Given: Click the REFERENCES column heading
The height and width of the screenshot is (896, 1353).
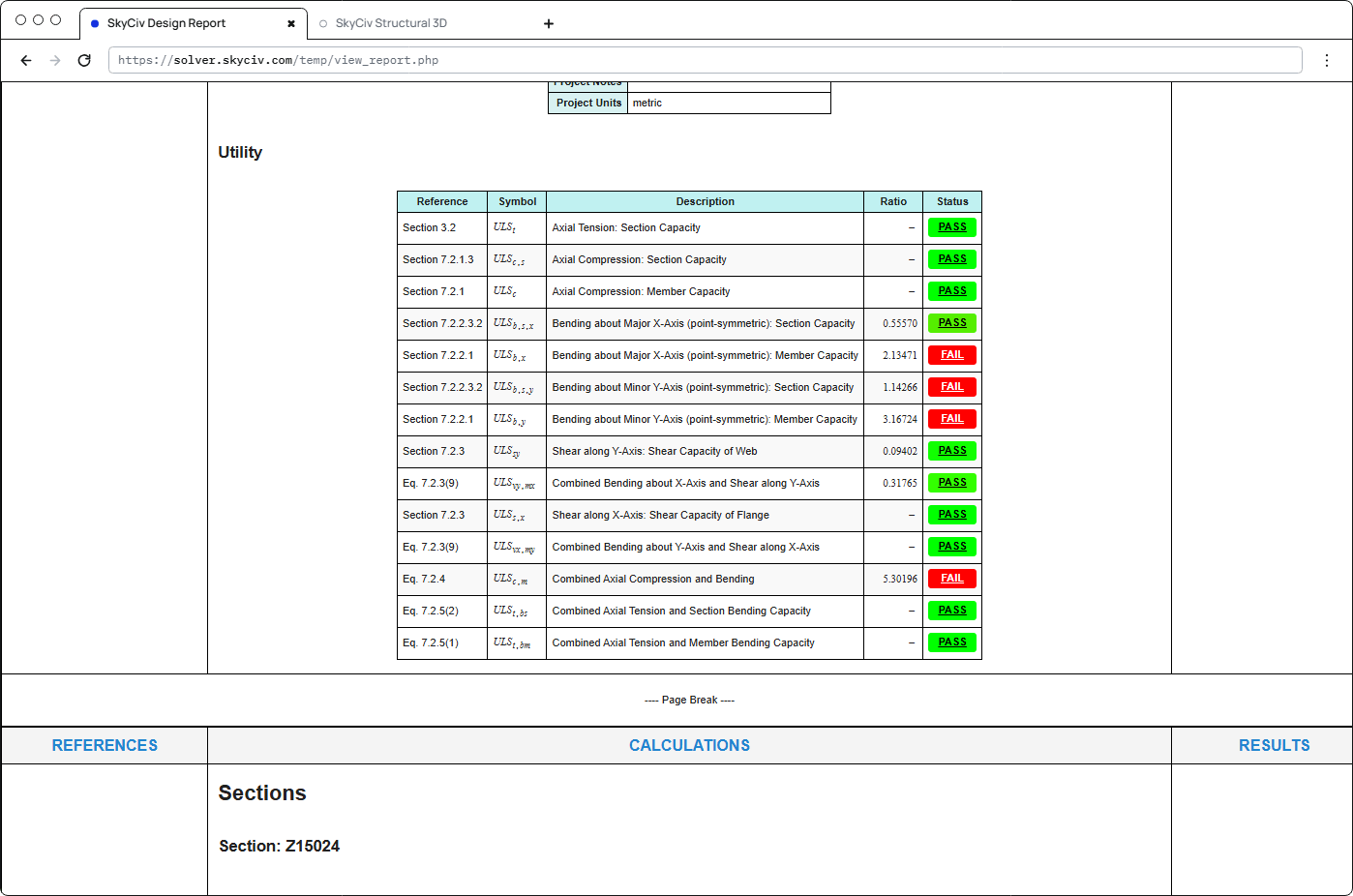Looking at the screenshot, I should coord(105,745).
